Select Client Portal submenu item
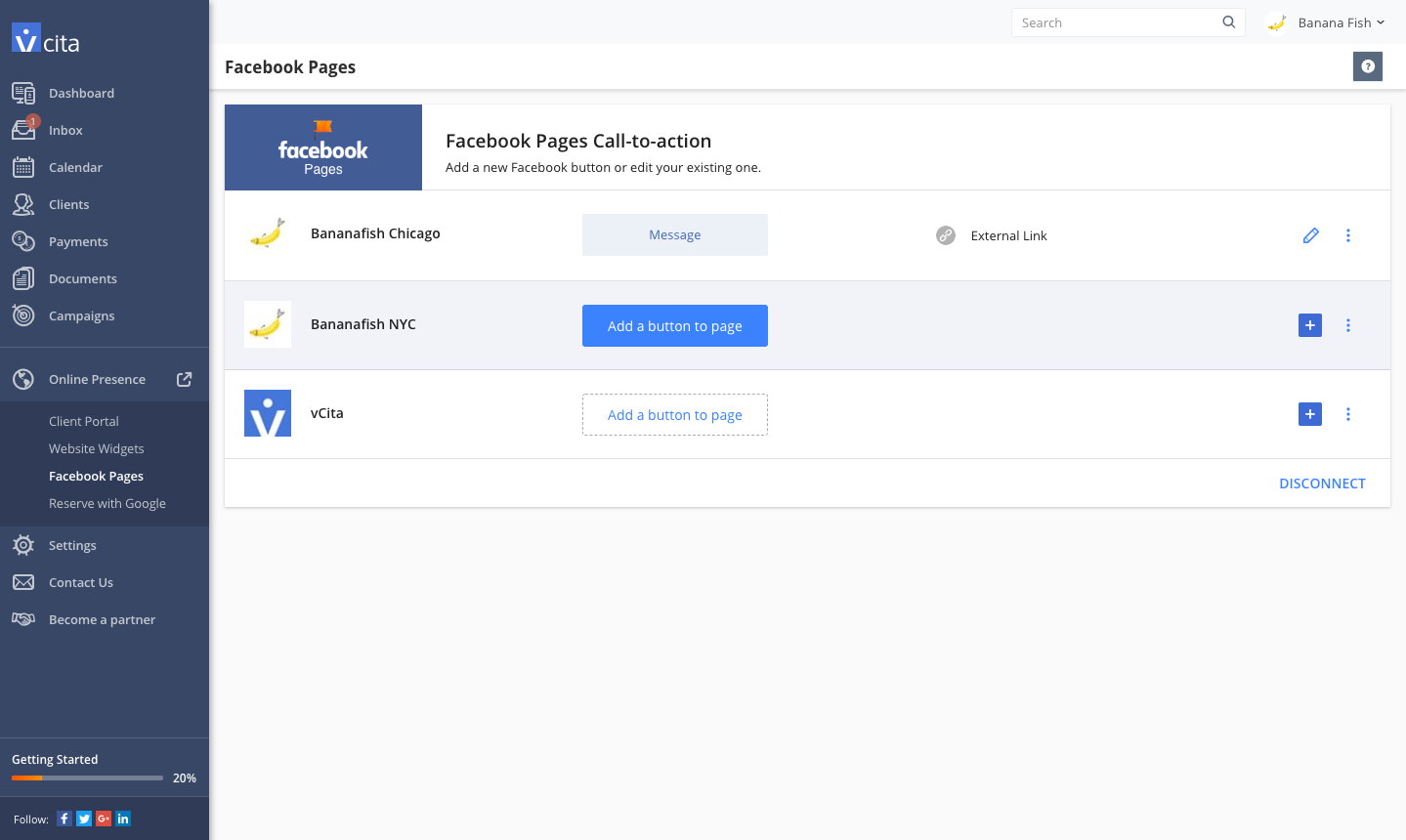The image size is (1406, 840). pos(84,421)
